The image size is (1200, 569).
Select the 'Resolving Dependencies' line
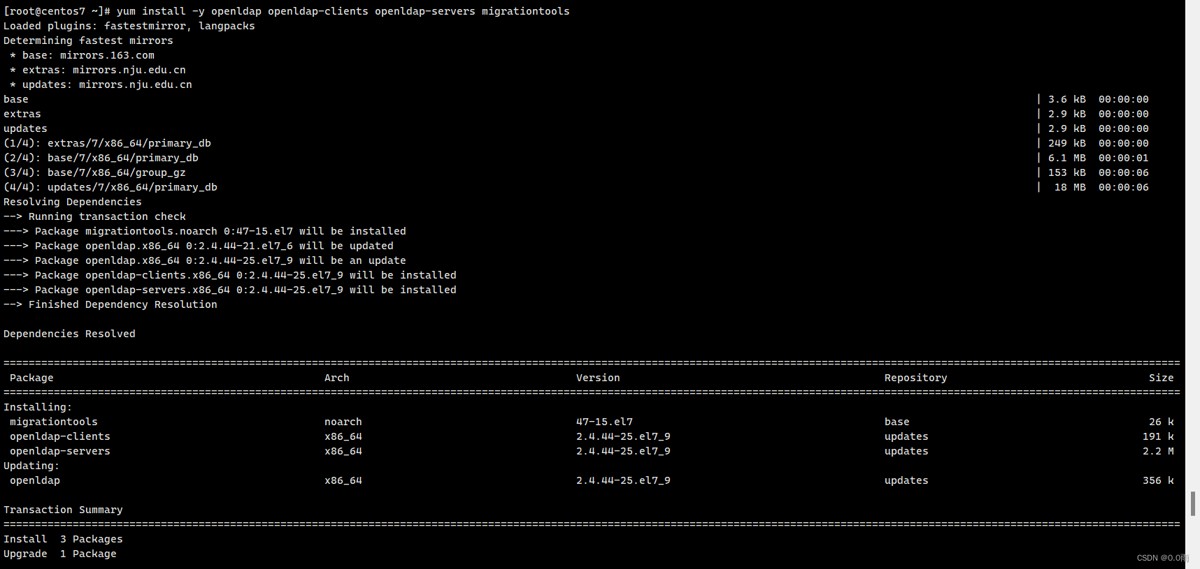(x=73, y=202)
